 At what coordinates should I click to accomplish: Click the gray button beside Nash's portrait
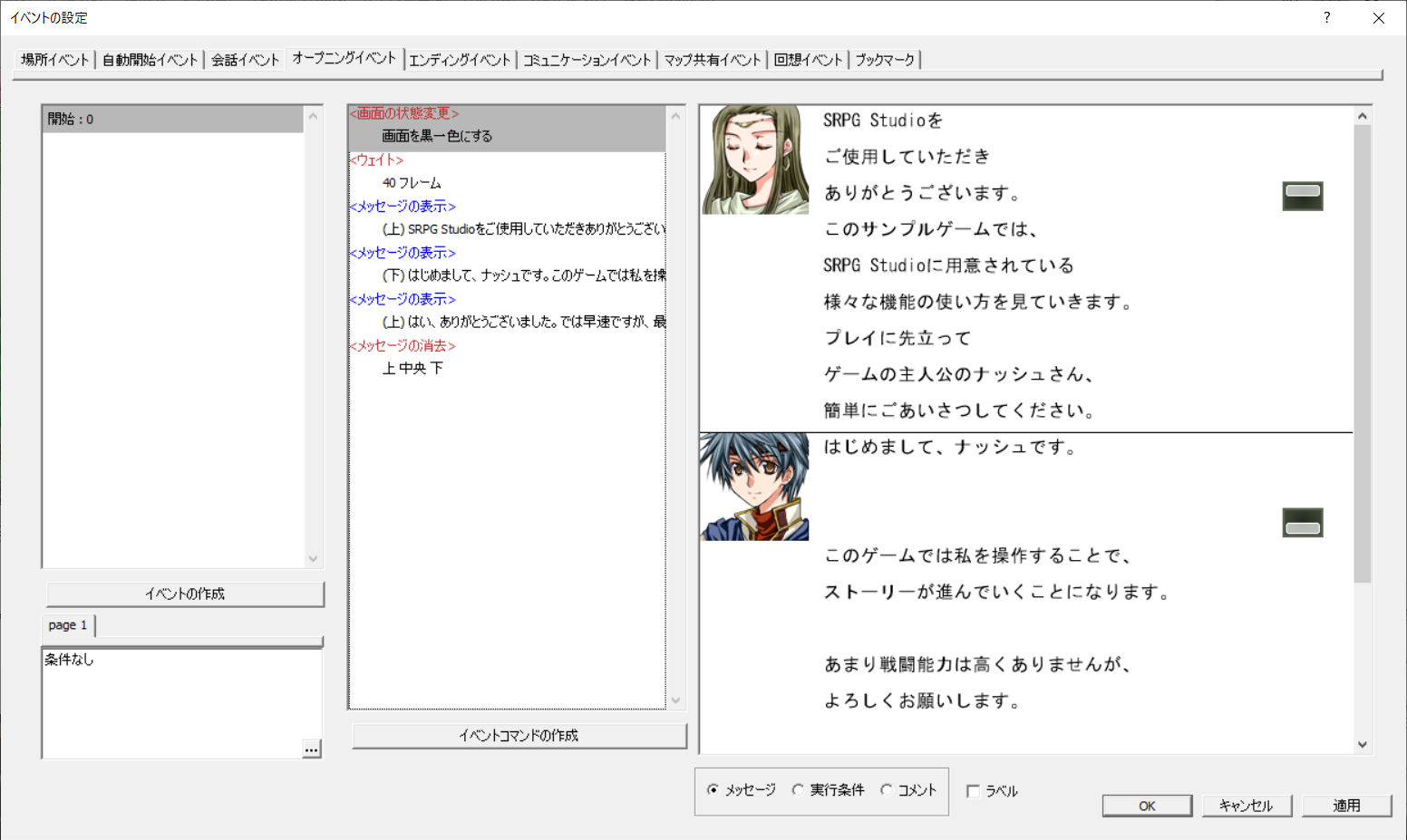tap(1303, 523)
